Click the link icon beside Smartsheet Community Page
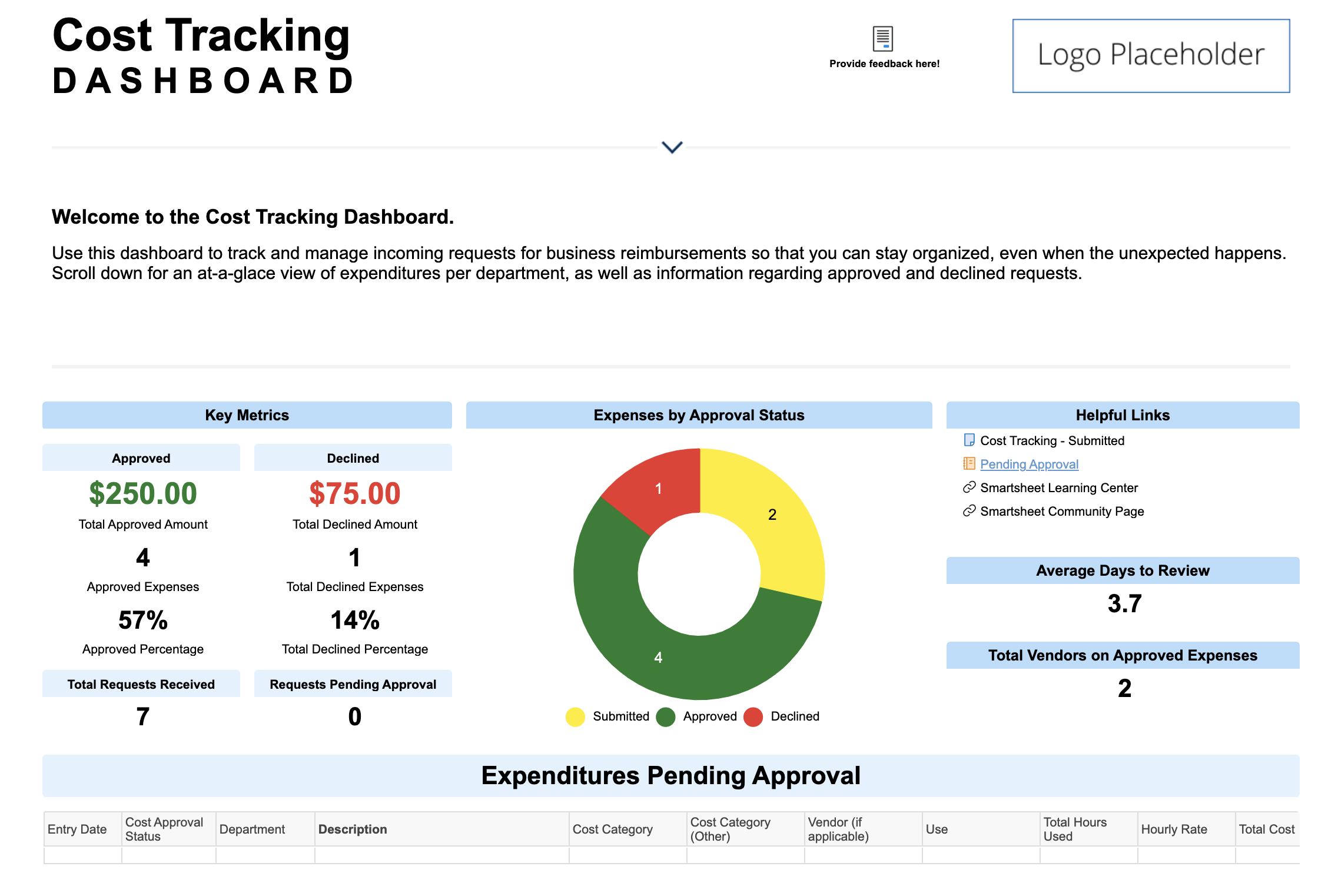This screenshot has height=896, width=1328. pyautogui.click(x=969, y=511)
